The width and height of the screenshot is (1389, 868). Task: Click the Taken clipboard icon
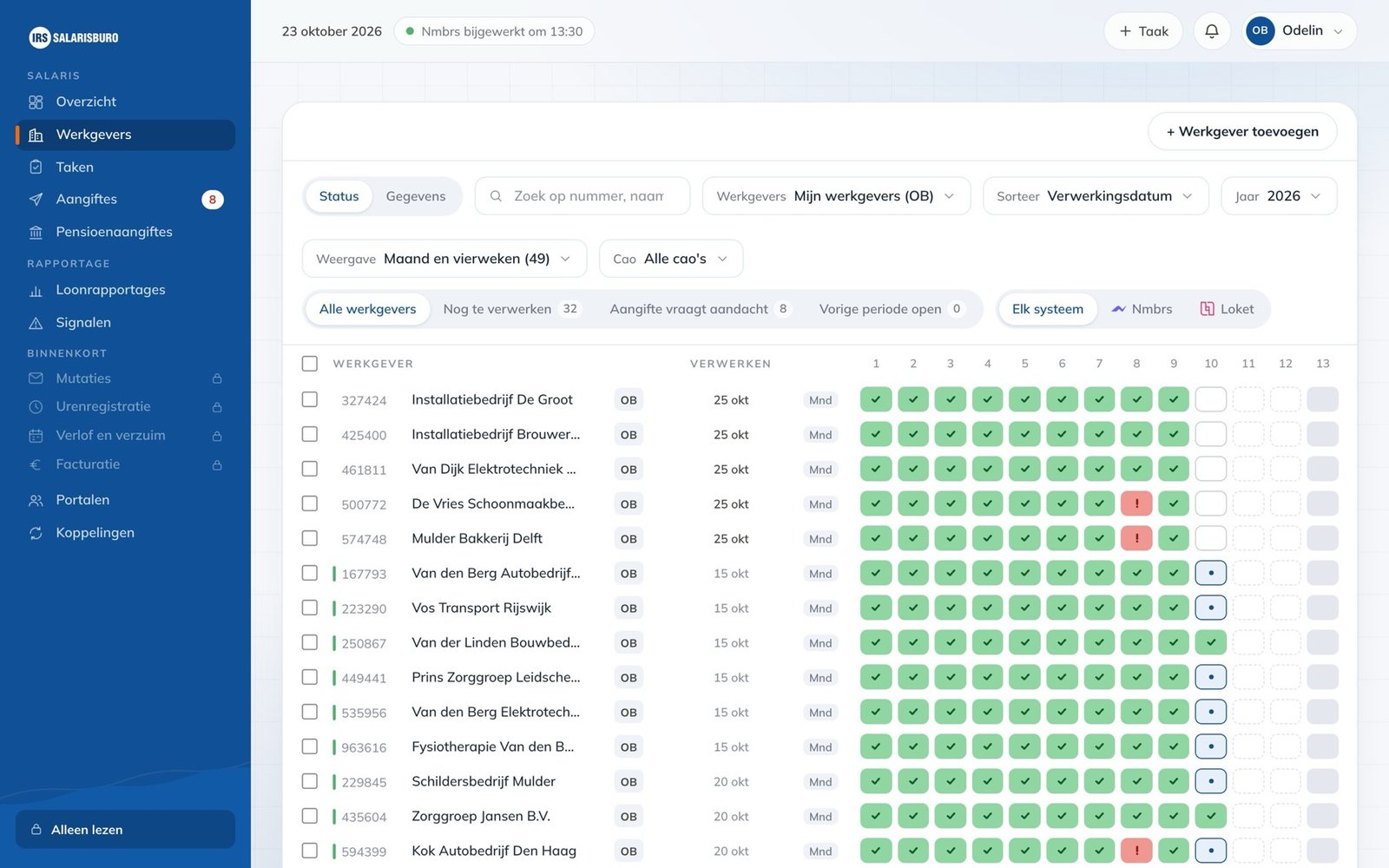(36, 168)
